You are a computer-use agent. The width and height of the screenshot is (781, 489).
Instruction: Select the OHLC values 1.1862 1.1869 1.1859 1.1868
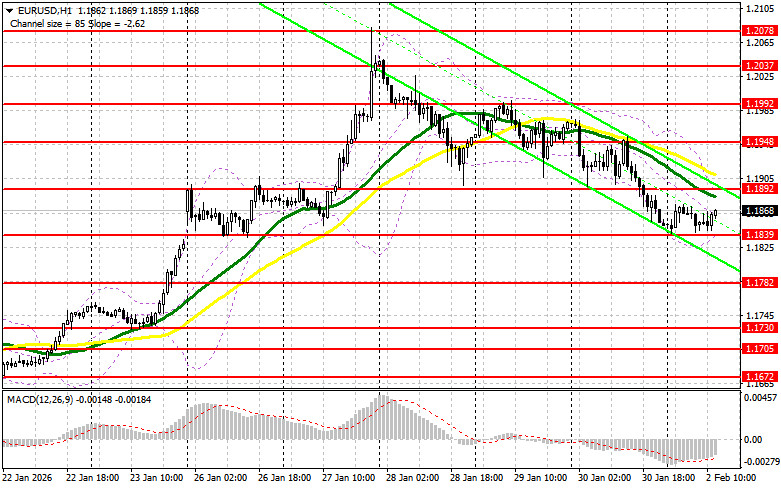(139, 10)
